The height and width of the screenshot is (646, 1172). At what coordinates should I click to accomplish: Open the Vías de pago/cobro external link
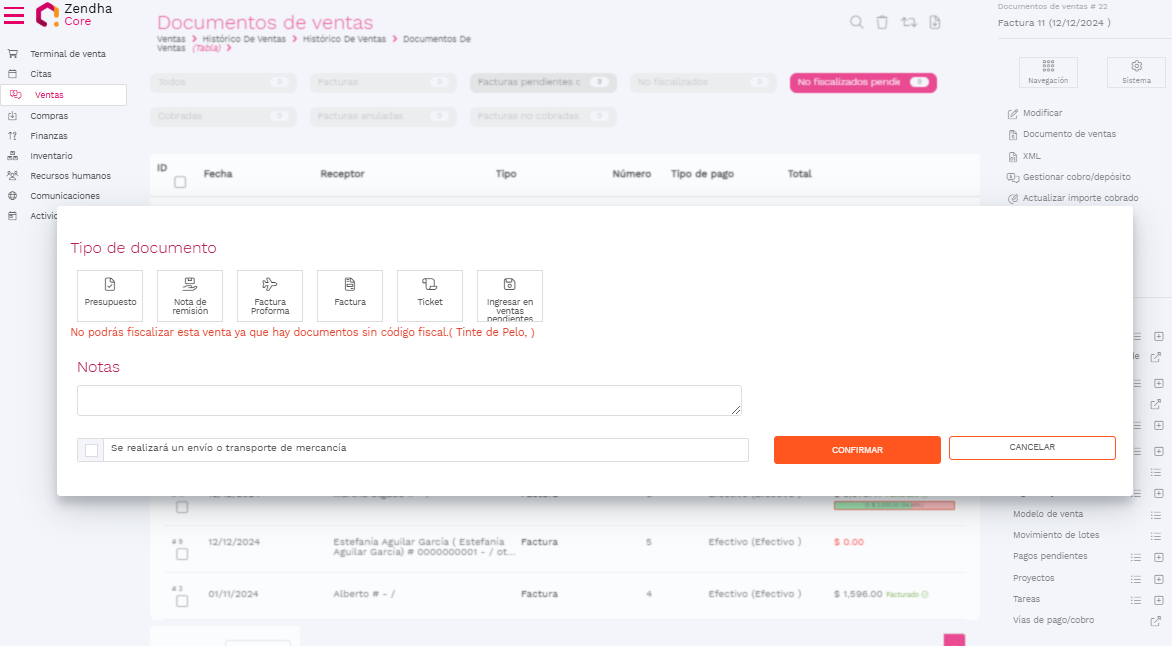[x=1156, y=621]
